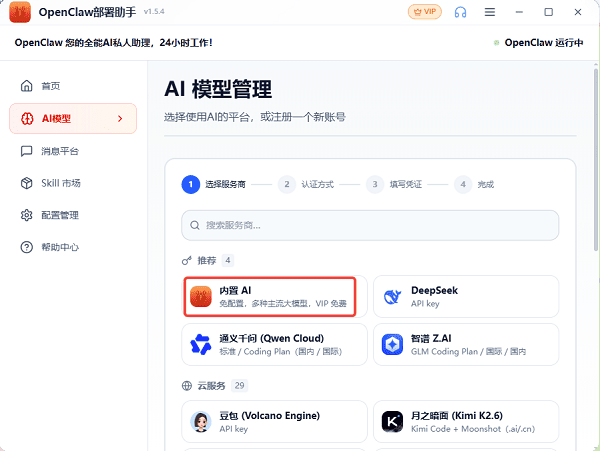The image size is (600, 451).
Task: Close the OpenClaw window
Action: tap(578, 12)
